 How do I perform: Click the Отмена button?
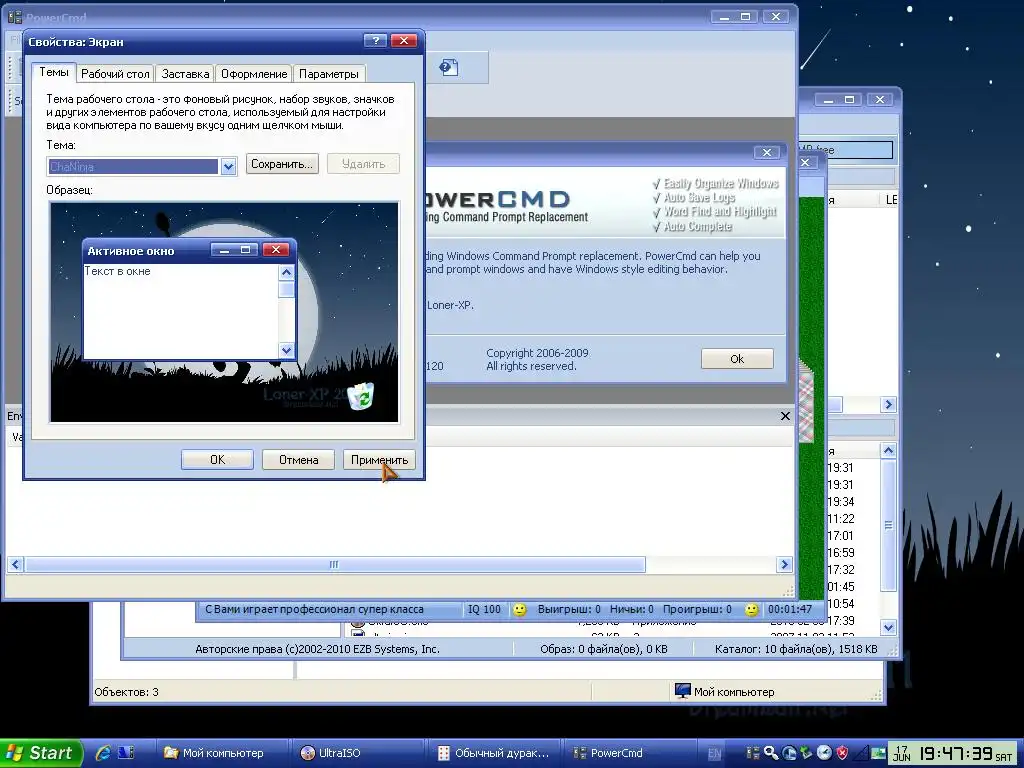pos(298,460)
